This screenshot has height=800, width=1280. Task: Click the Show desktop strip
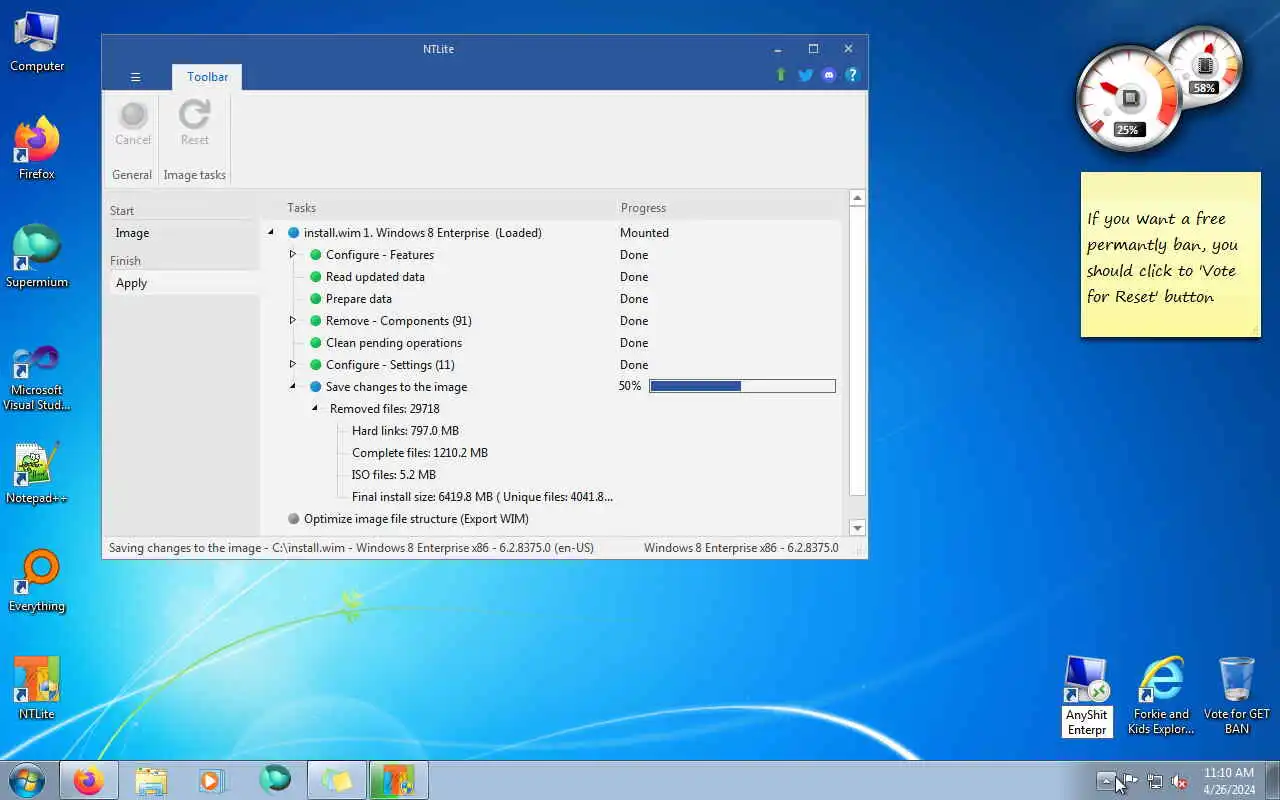point(1272,780)
